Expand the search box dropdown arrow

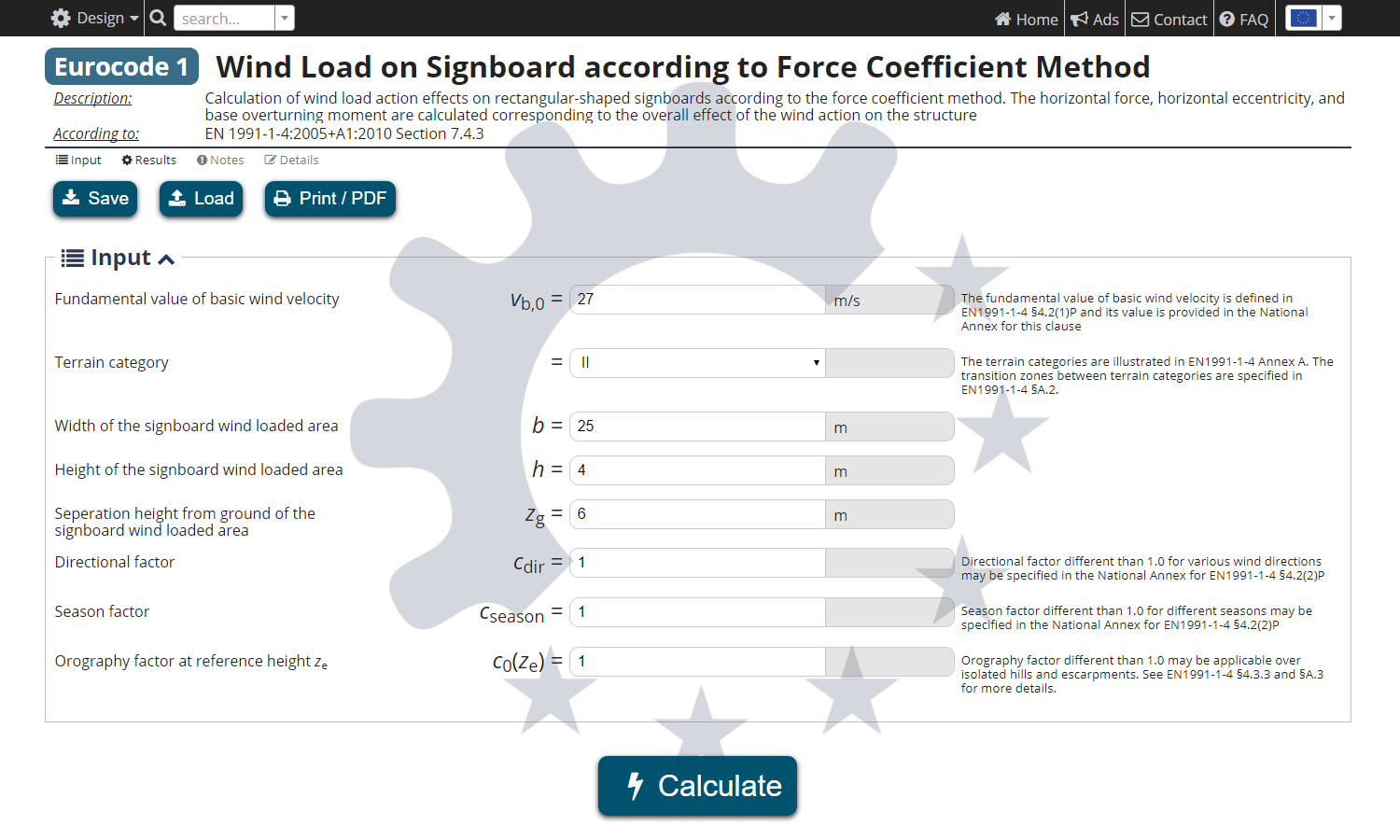[x=285, y=18]
